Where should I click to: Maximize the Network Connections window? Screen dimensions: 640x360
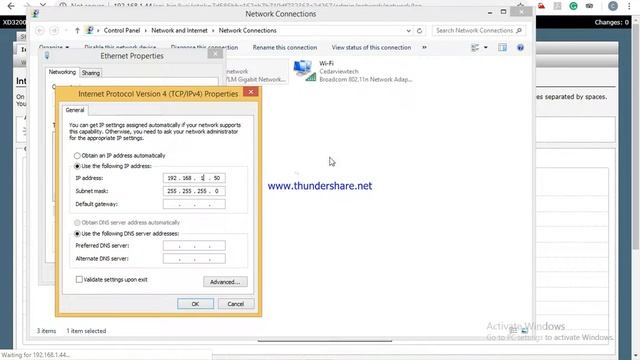[503, 12]
